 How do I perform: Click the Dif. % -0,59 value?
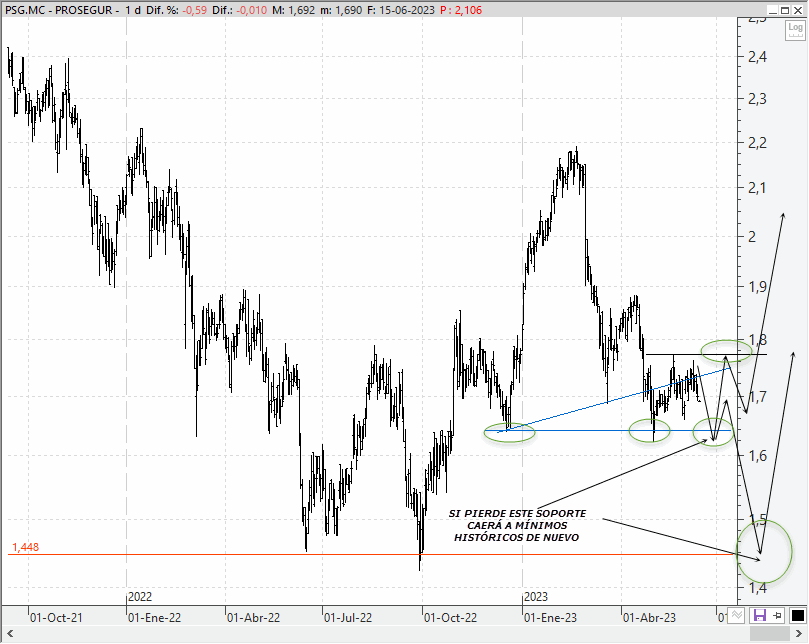point(195,10)
